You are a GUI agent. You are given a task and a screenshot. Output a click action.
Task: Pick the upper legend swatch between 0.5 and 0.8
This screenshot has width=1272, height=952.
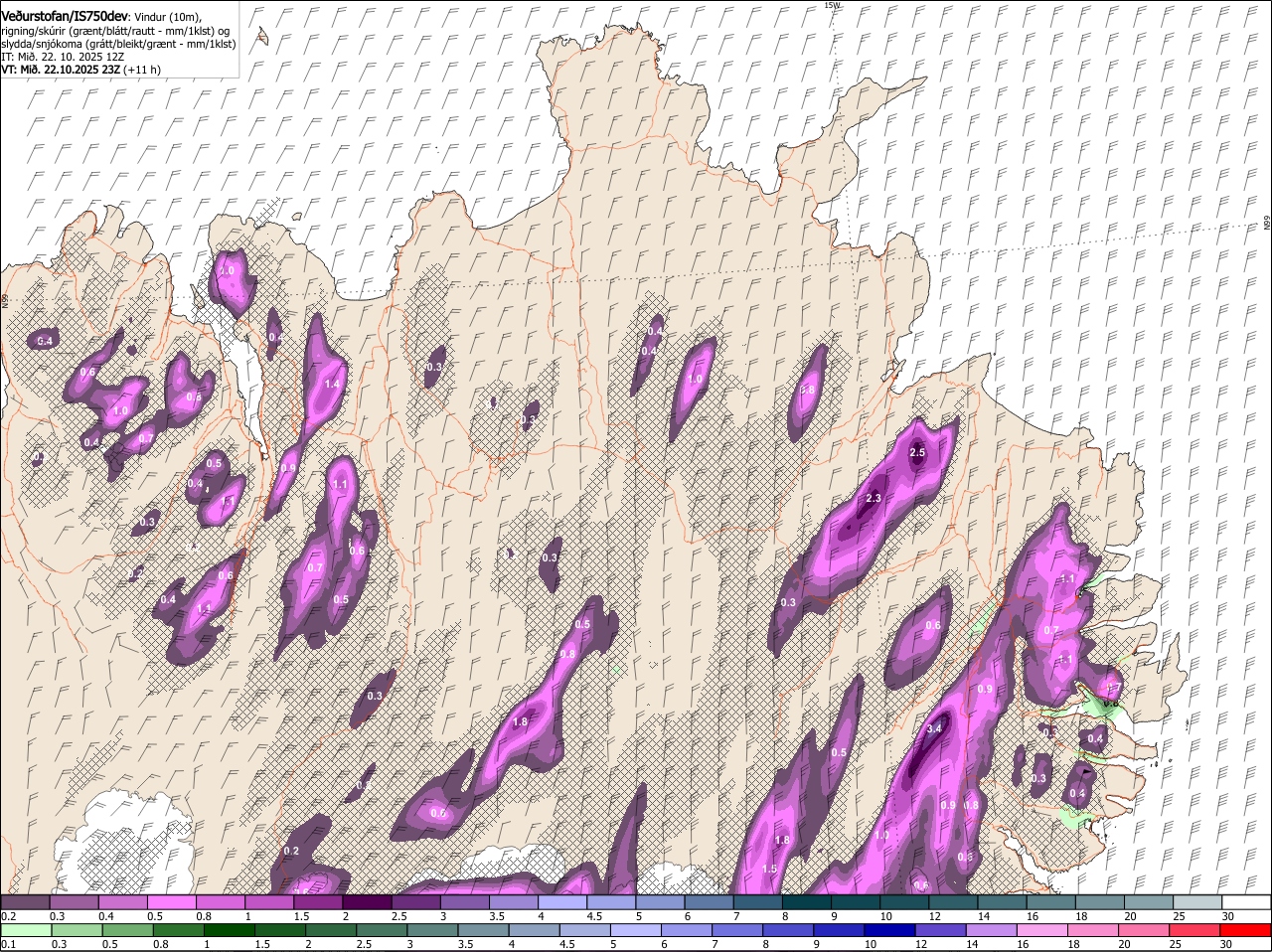click(x=172, y=902)
